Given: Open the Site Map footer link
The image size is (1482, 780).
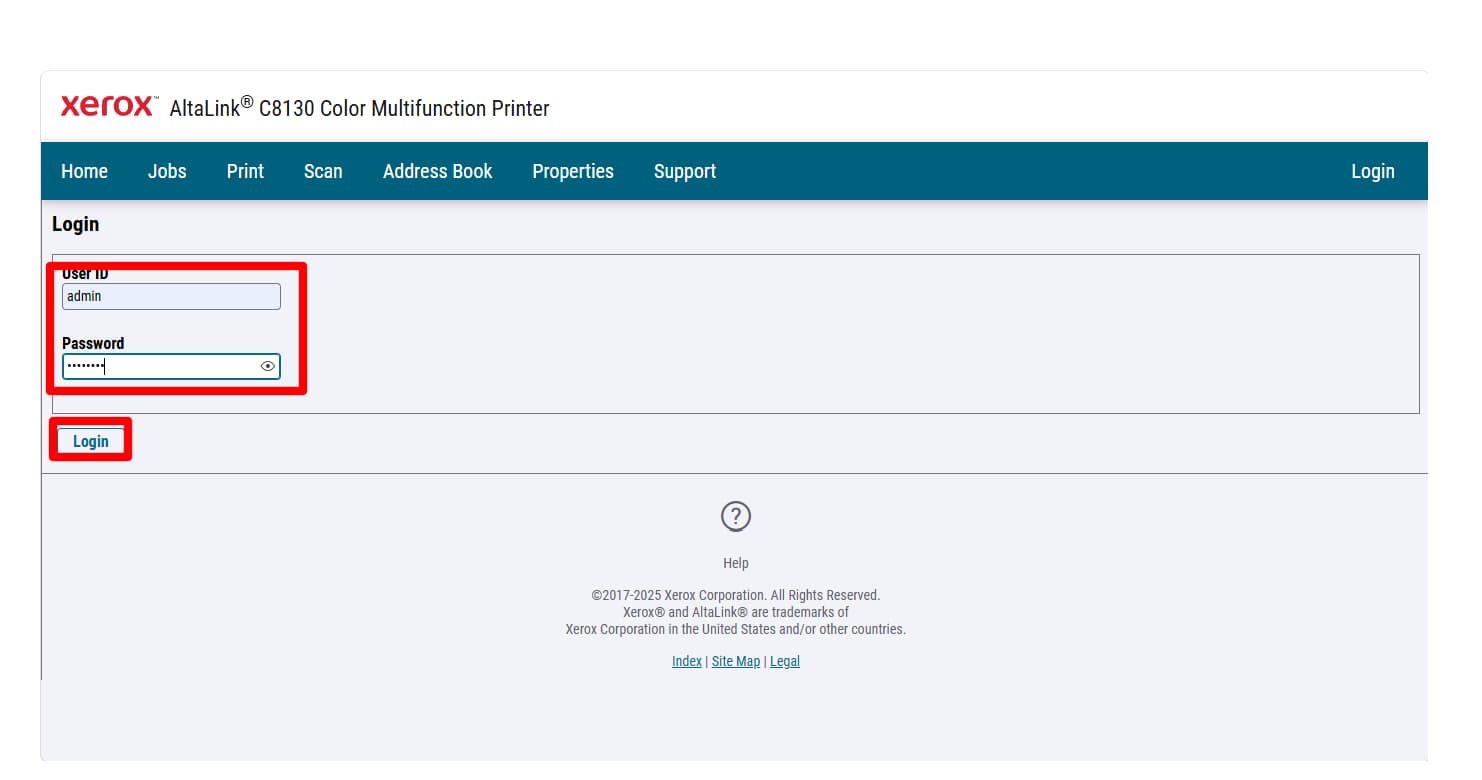Looking at the screenshot, I should coord(736,661).
